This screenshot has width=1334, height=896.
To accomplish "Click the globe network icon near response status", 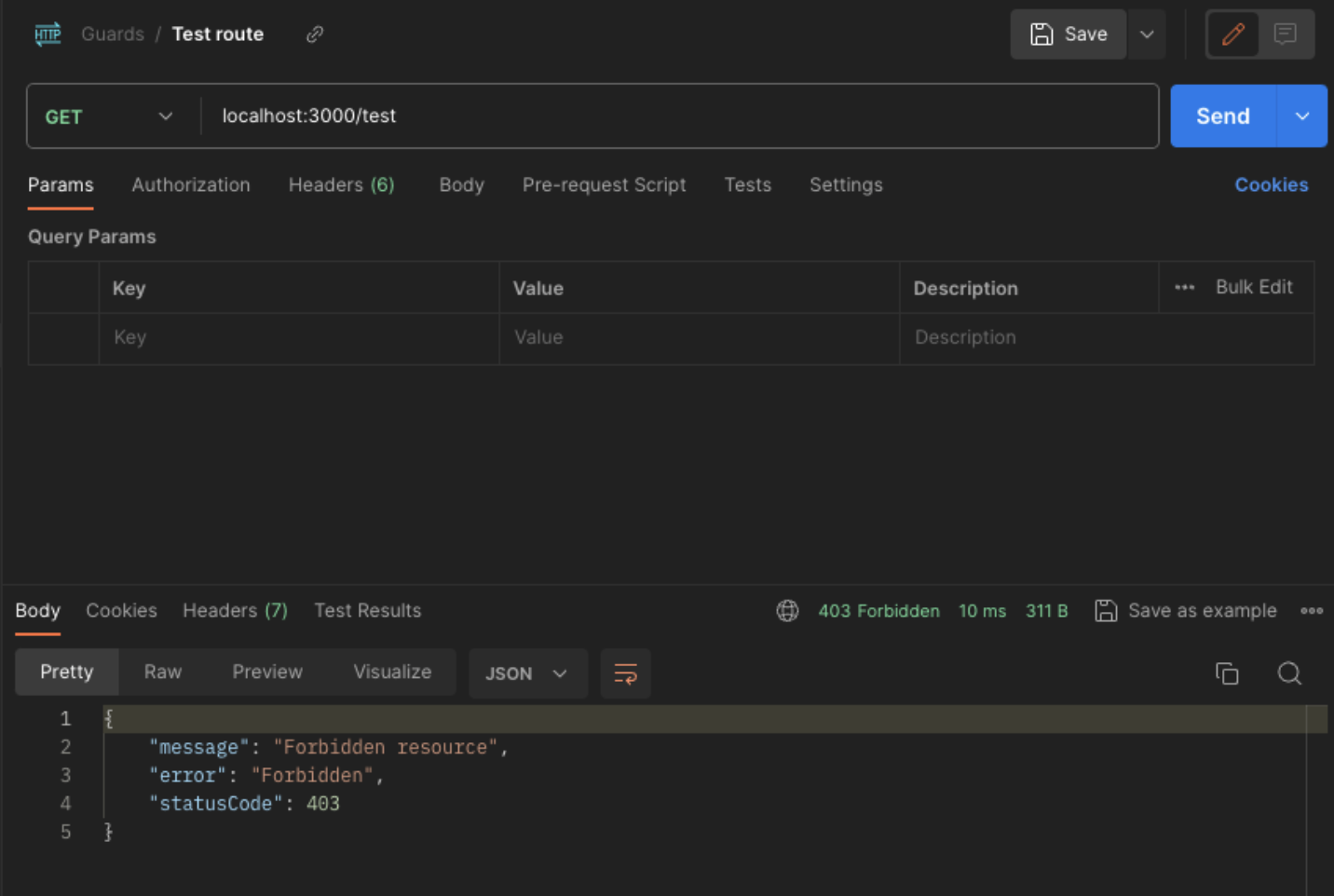I will tap(787, 611).
